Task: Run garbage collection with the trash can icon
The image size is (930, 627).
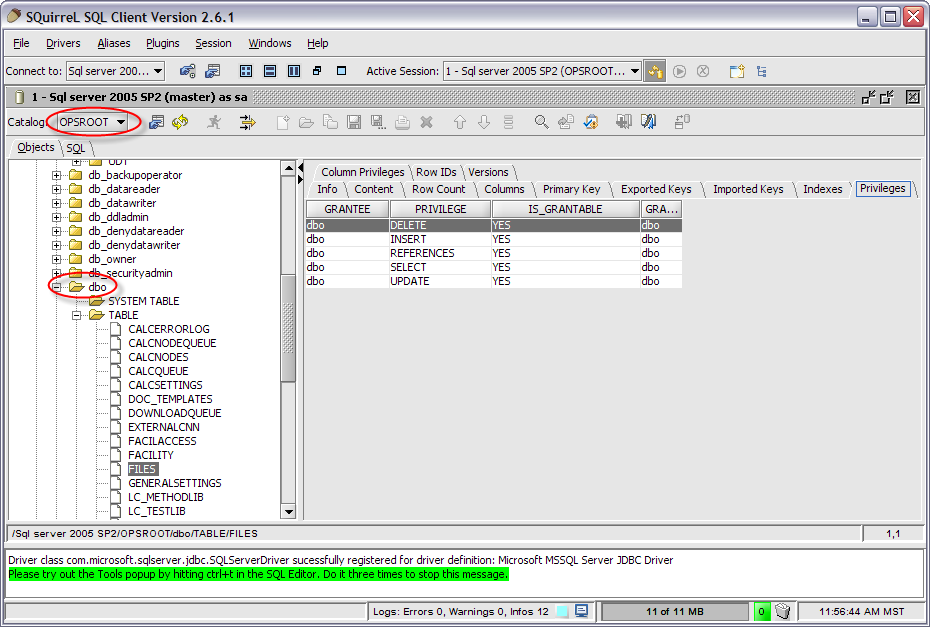Action: click(783, 611)
